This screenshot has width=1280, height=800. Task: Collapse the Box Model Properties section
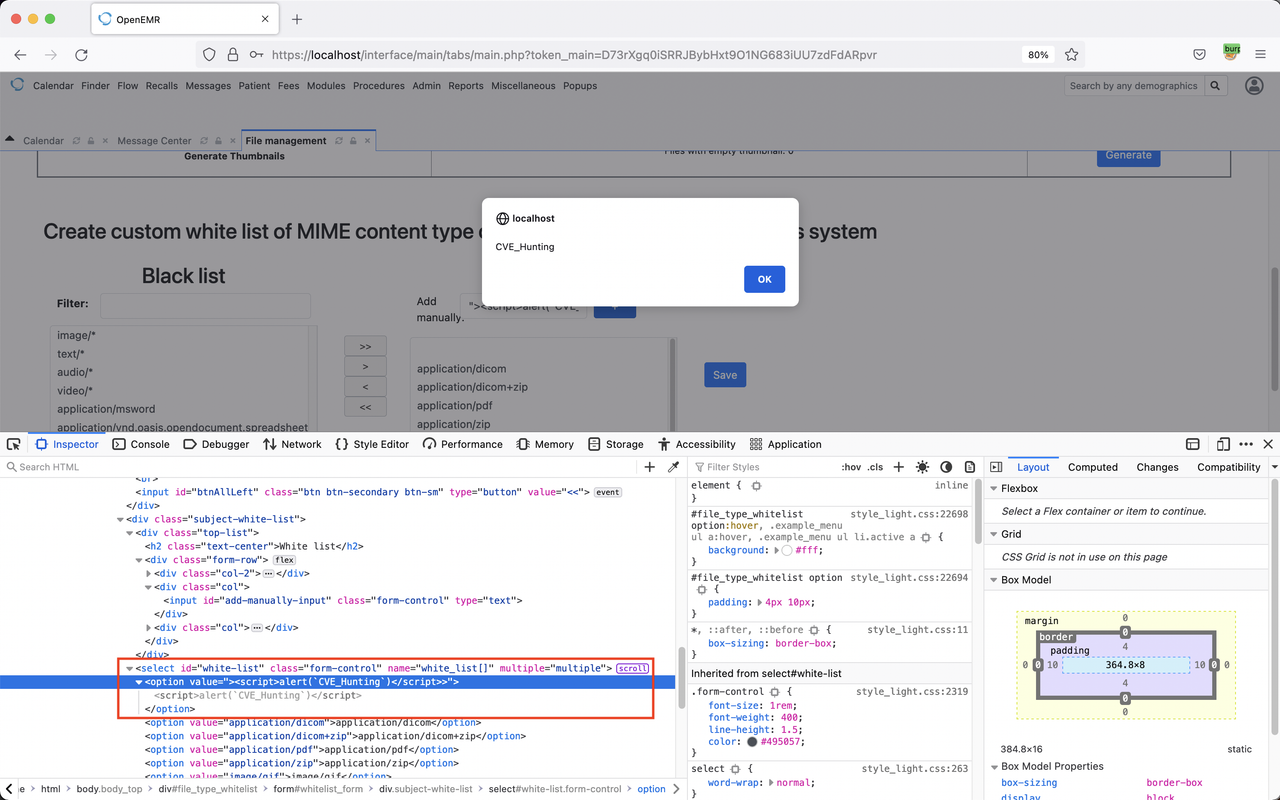pos(994,766)
